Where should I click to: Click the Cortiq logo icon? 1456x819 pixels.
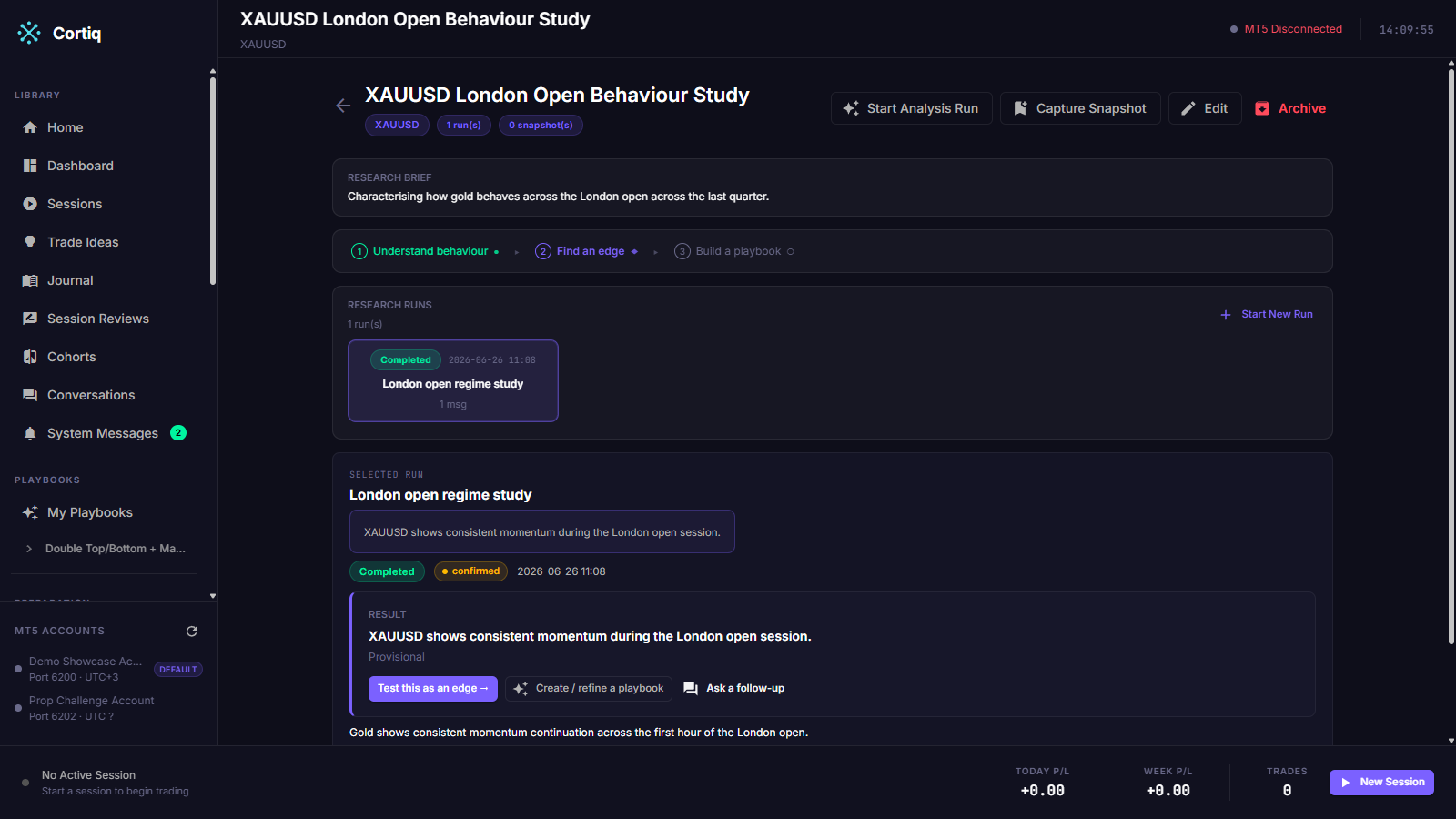pyautogui.click(x=29, y=33)
